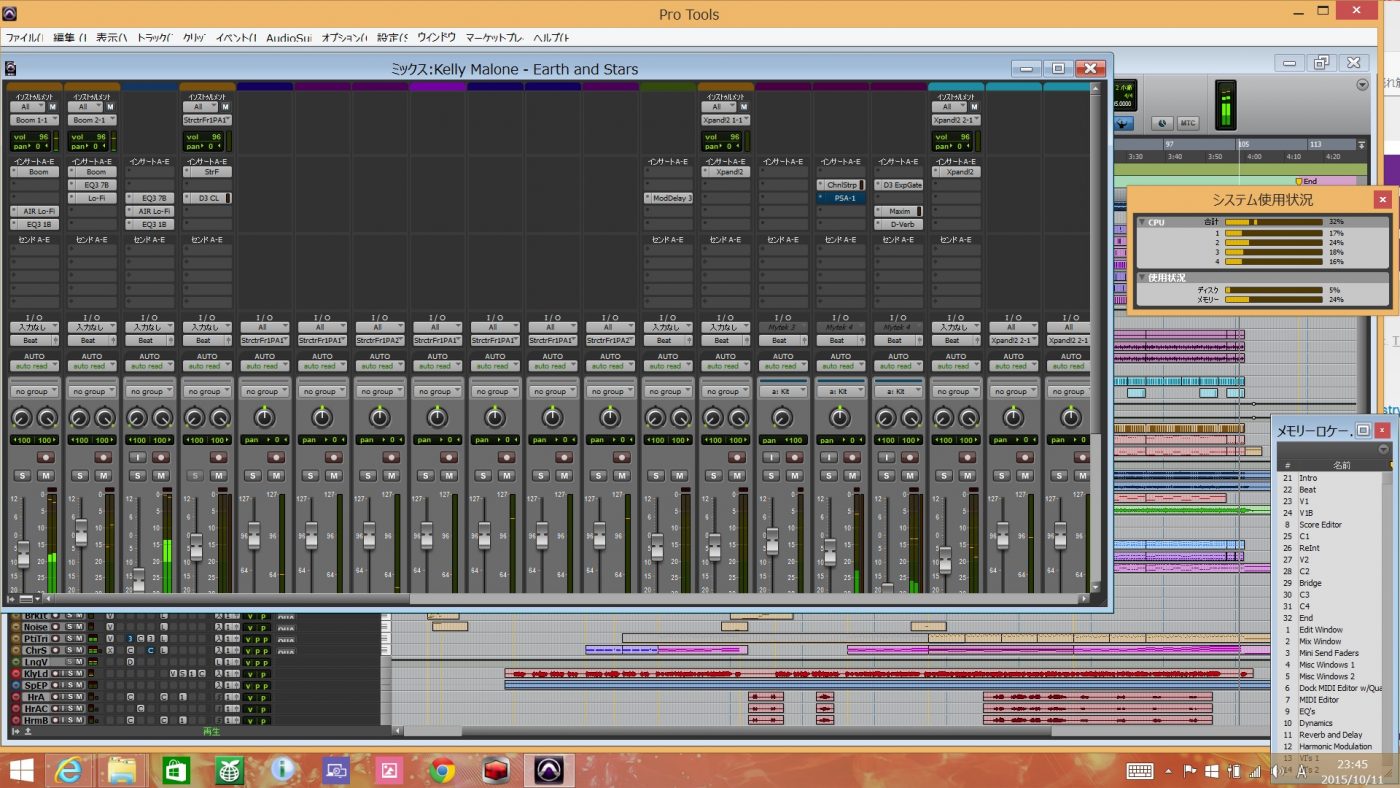This screenshot has height=788, width=1400.
Task: Click the MTC button in the transport
Action: 1187,123
